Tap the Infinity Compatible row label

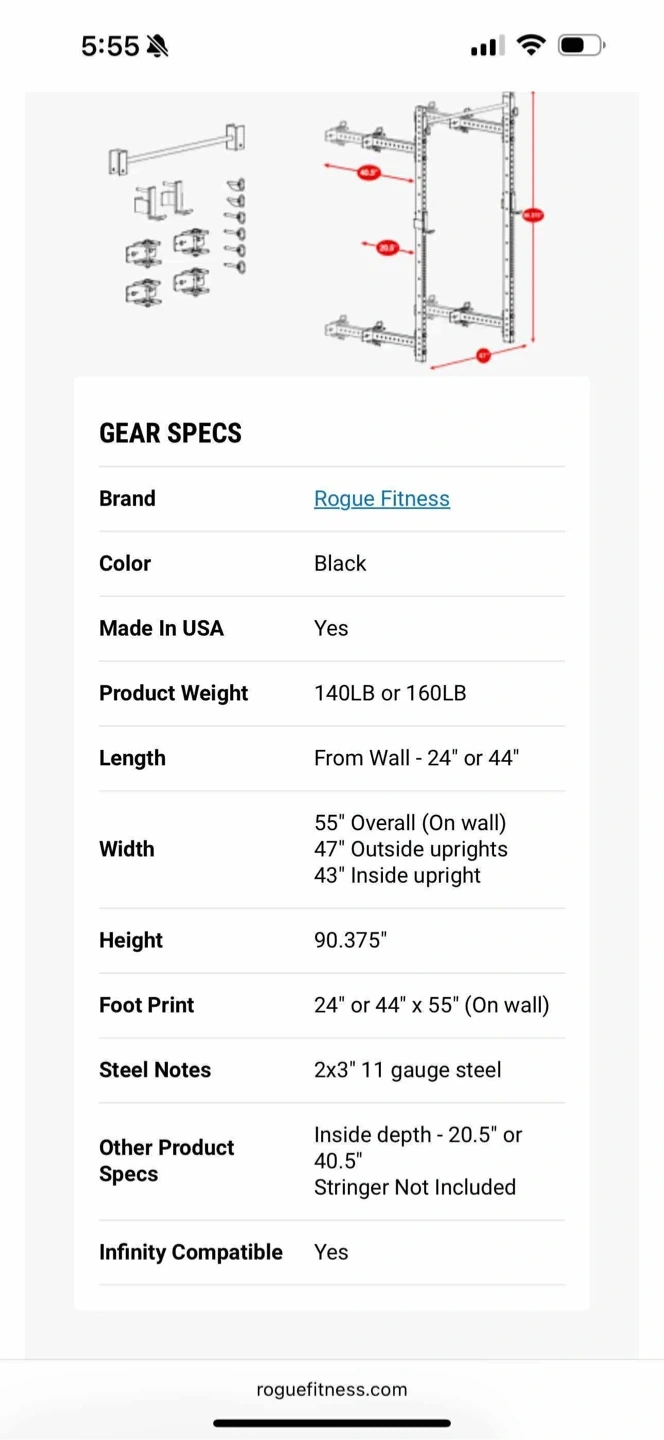pyautogui.click(x=191, y=1252)
